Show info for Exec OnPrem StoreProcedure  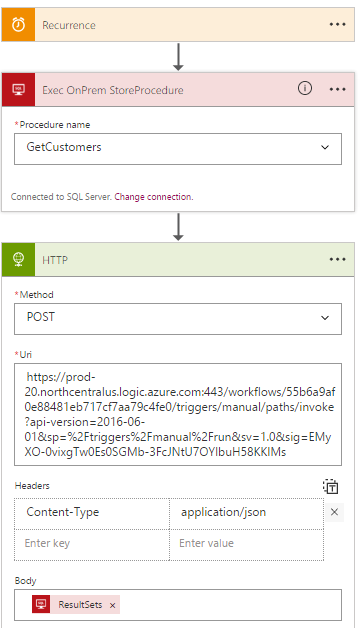(305, 88)
